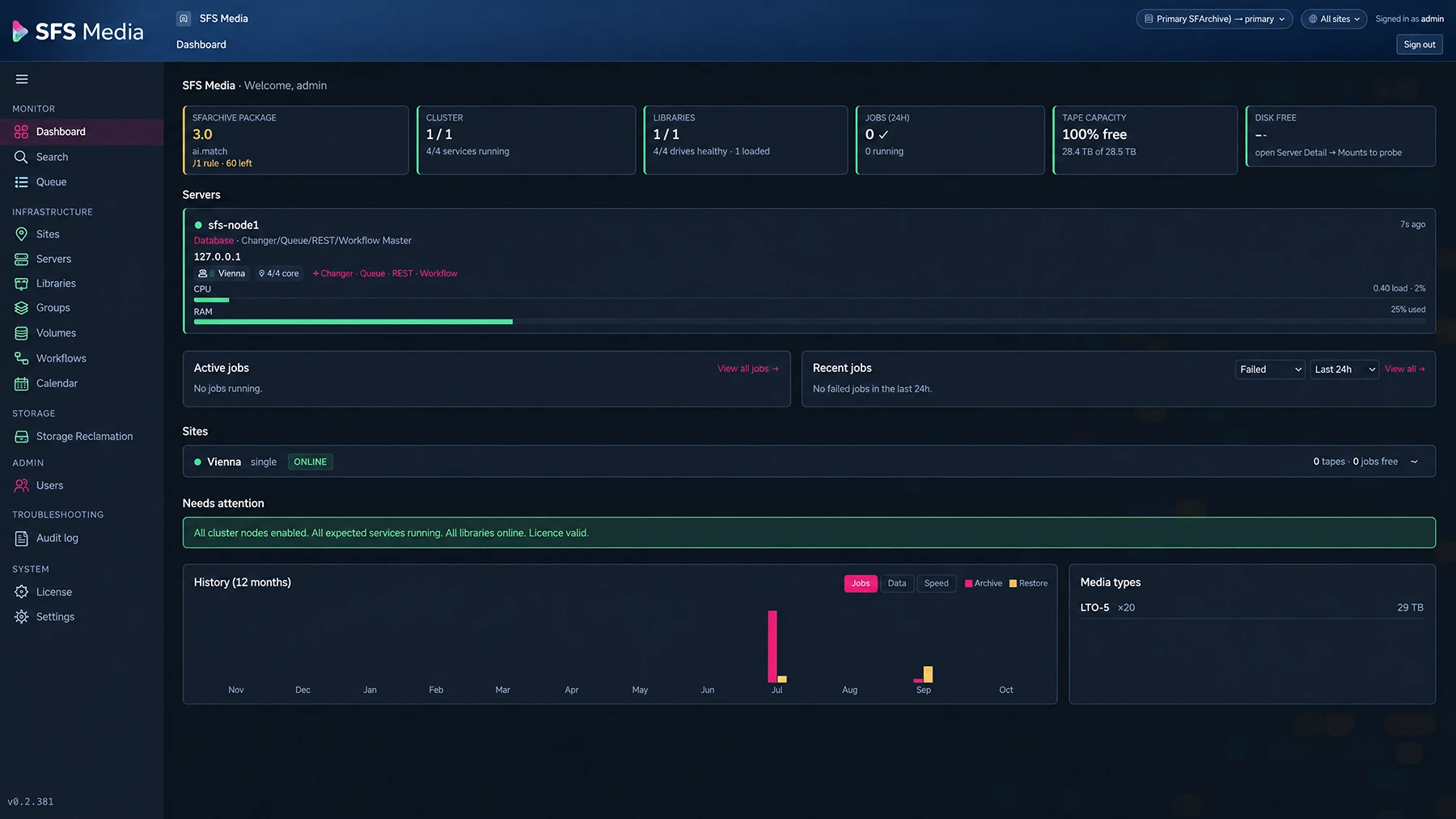The height and width of the screenshot is (819, 1456).
Task: Switch History chart to Jobs tab
Action: [861, 584]
